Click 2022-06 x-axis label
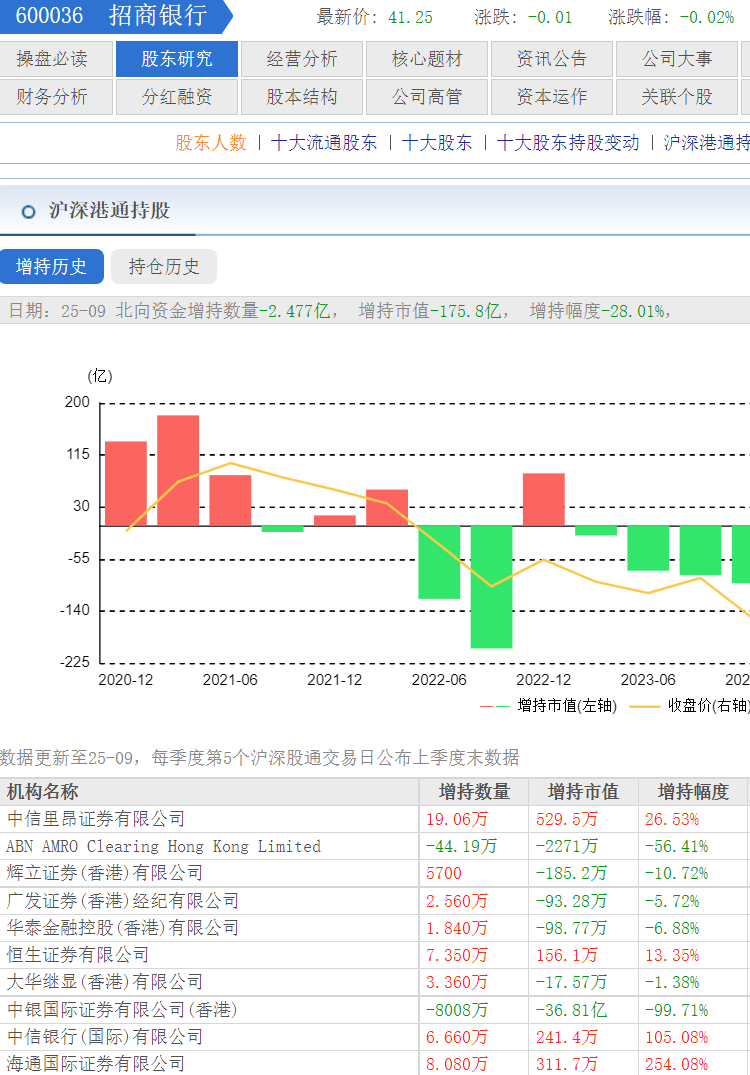The image size is (750, 1075). tap(439, 680)
